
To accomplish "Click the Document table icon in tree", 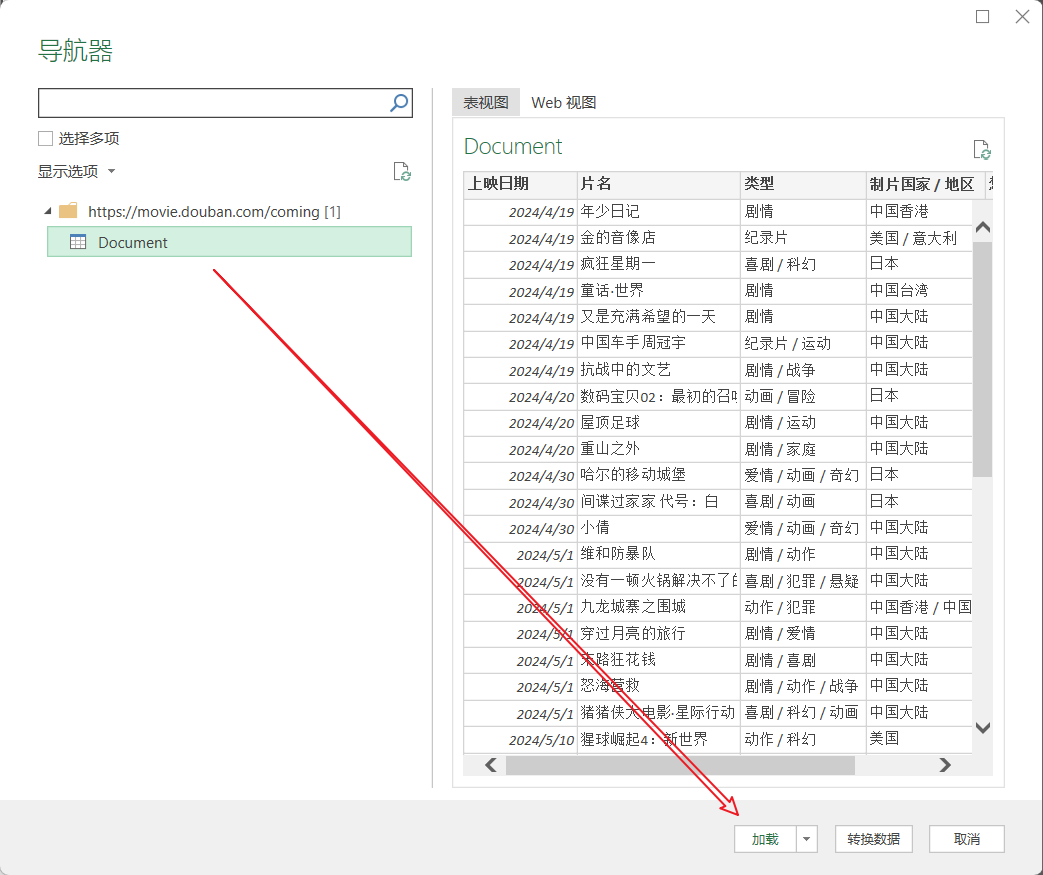I will coord(77,242).
